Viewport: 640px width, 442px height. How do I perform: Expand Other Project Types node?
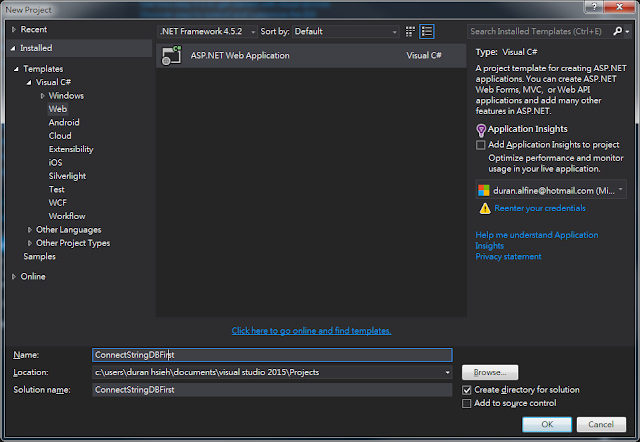pyautogui.click(x=29, y=243)
